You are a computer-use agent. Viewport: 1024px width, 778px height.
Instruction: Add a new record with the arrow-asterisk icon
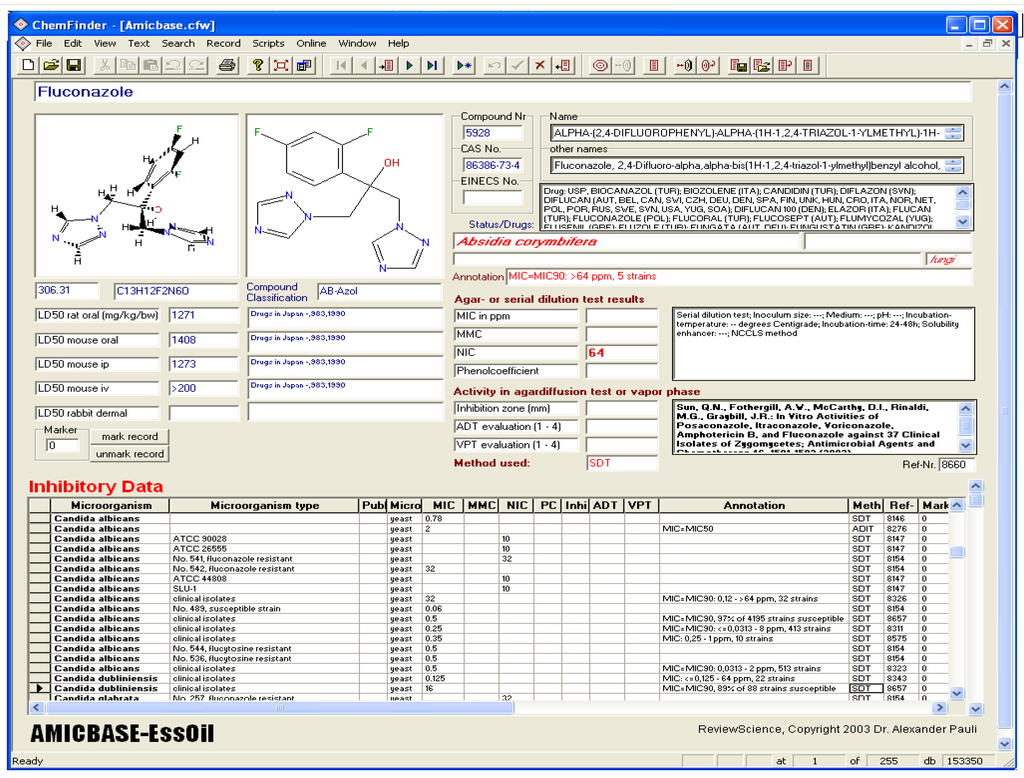[x=465, y=64]
